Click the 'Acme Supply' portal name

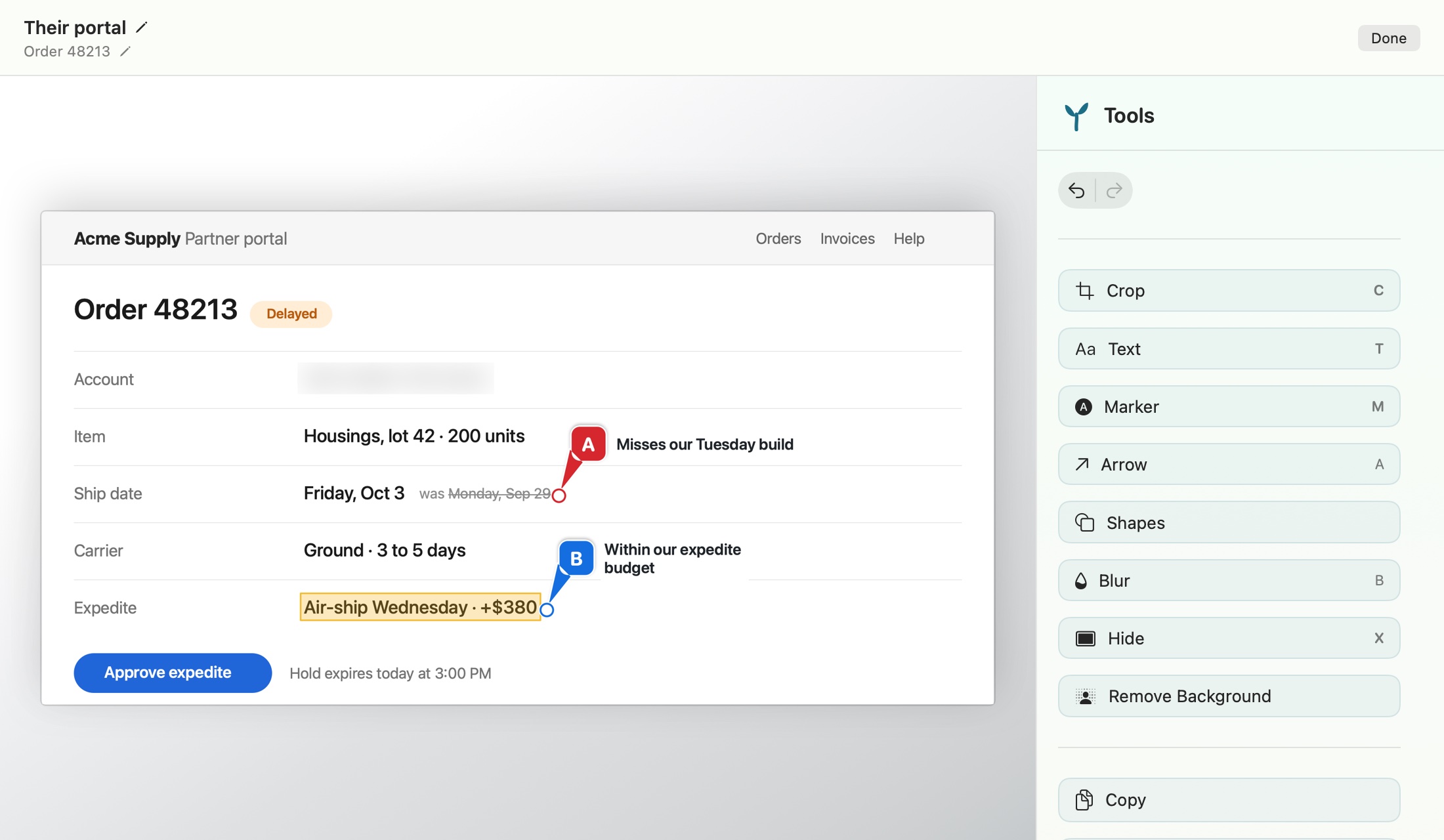pos(127,238)
